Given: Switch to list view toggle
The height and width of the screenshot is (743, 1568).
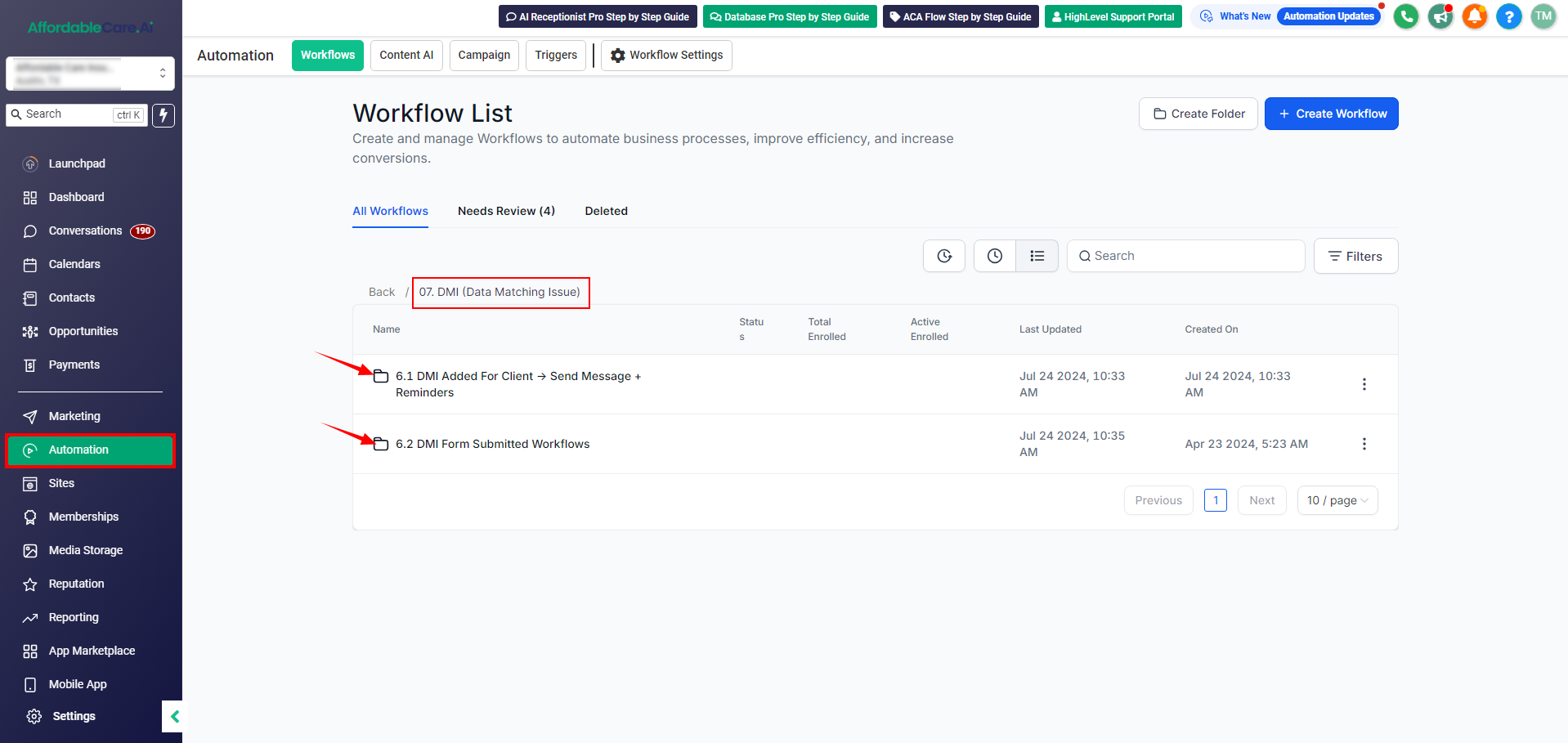Looking at the screenshot, I should click(x=1037, y=256).
